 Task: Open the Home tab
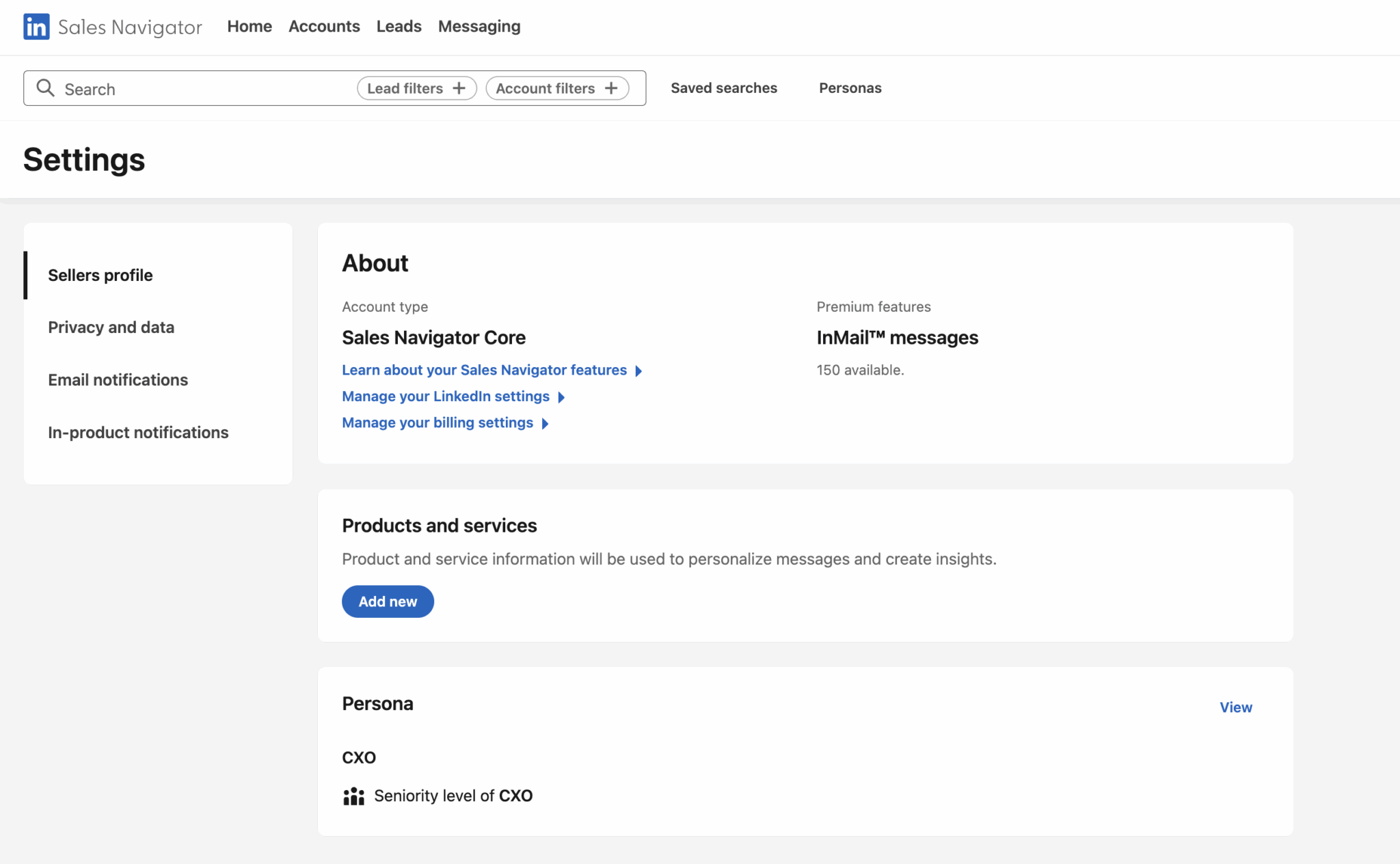coord(249,26)
